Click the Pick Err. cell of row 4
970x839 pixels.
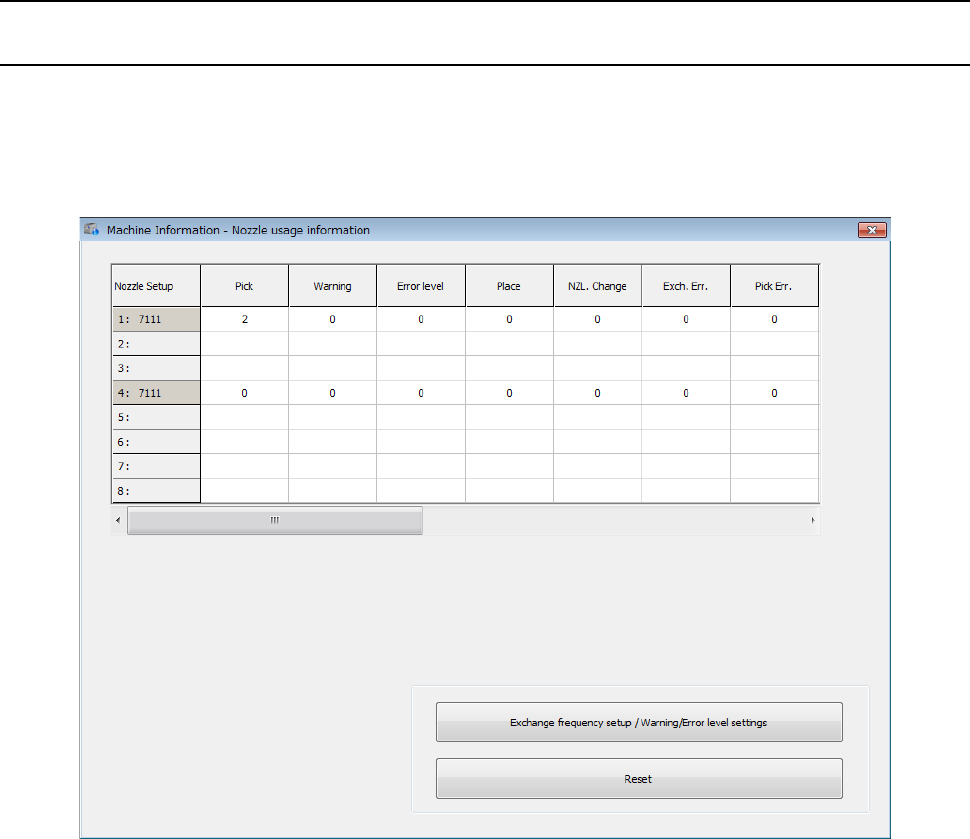775,393
